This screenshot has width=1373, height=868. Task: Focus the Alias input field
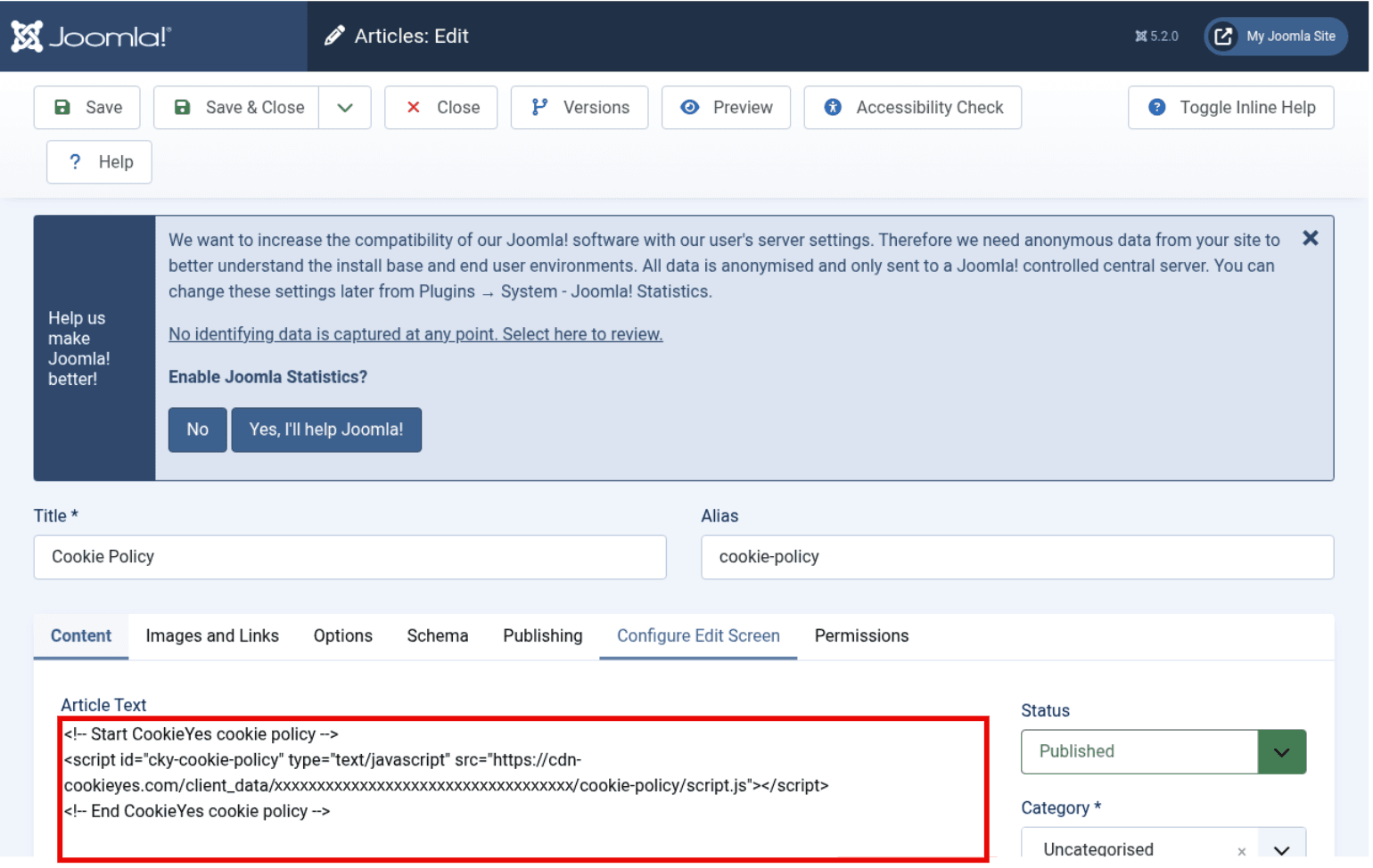(x=1017, y=557)
